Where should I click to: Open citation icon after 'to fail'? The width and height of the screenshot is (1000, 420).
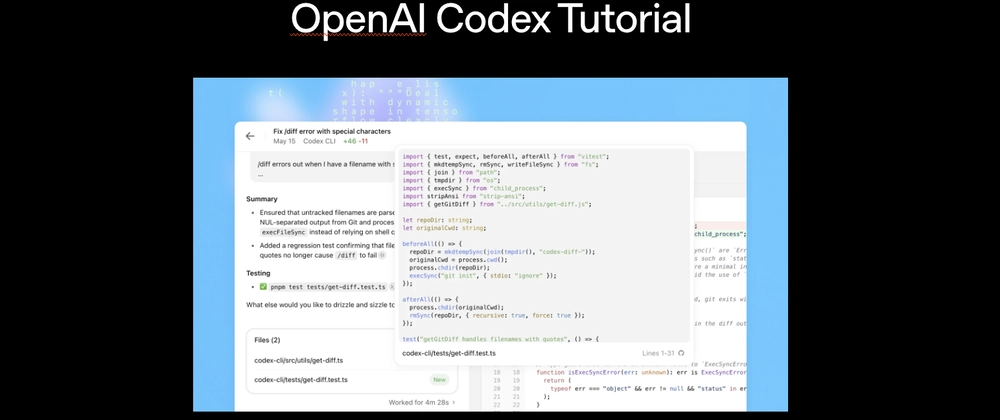(x=383, y=255)
